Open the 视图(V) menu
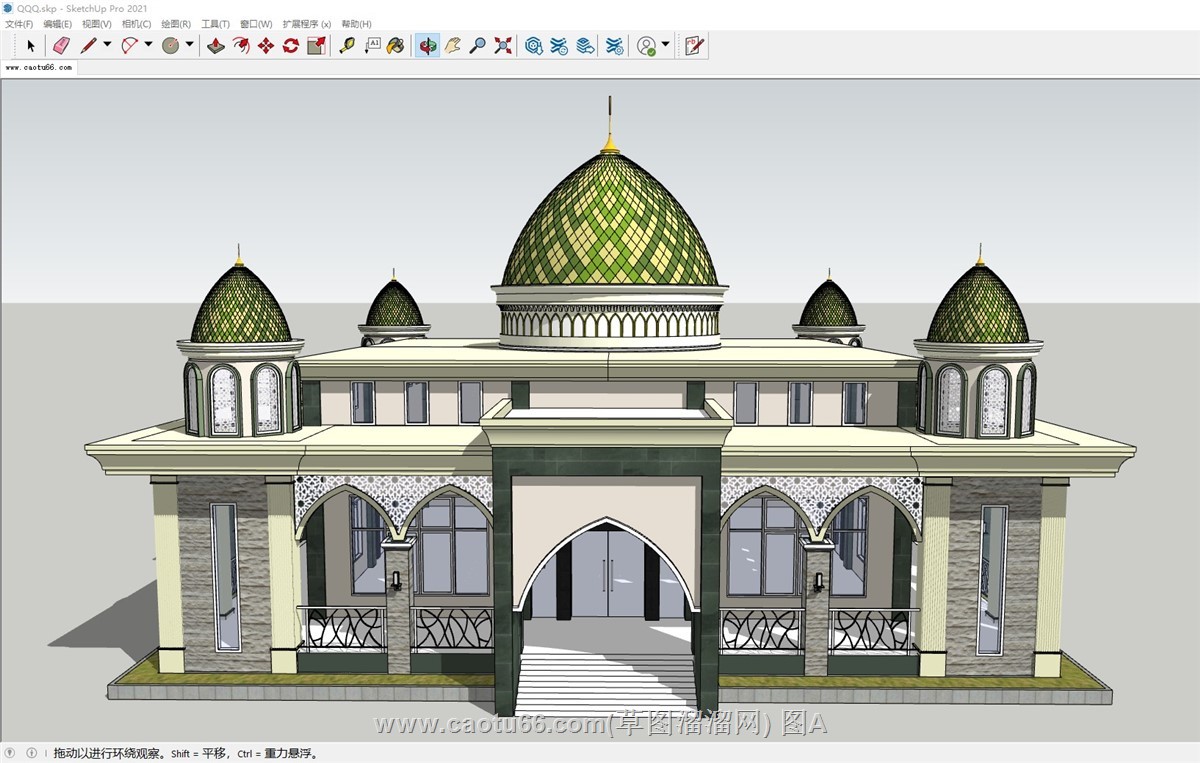 coord(97,23)
